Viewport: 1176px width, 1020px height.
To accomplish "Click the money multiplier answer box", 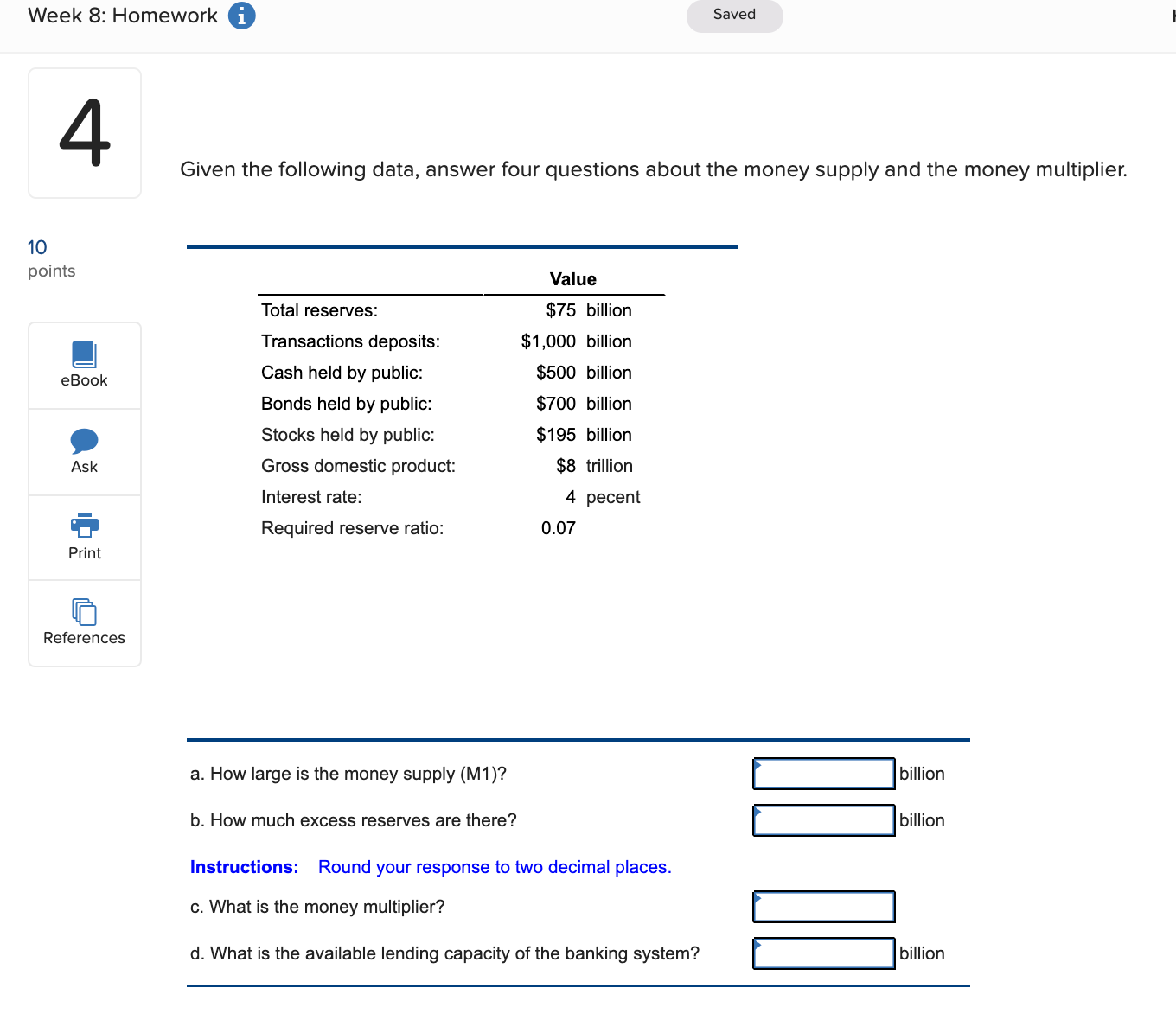I will tap(822, 907).
